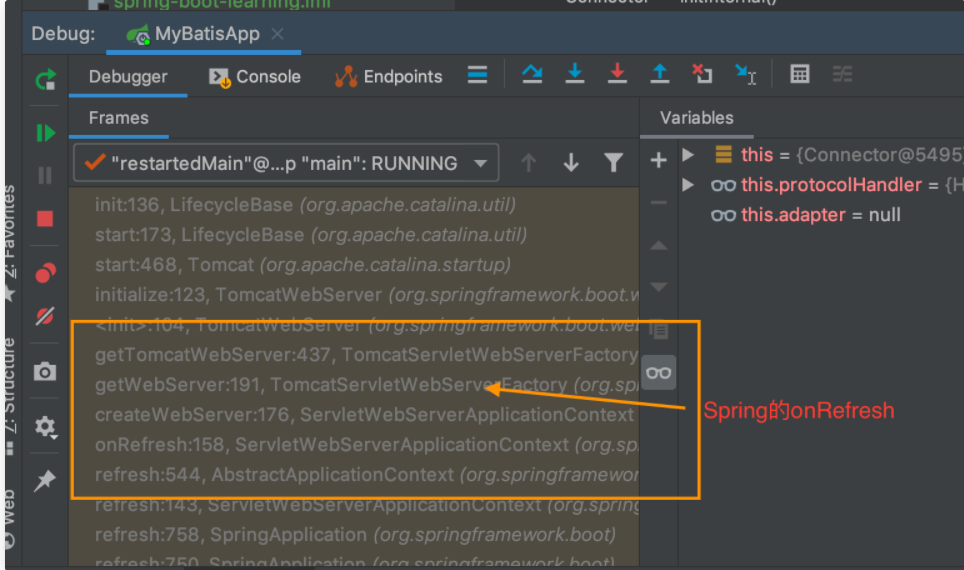This screenshot has height=570, width=964.
Task: Select frame start:468, Tomcat
Action: coord(354,265)
